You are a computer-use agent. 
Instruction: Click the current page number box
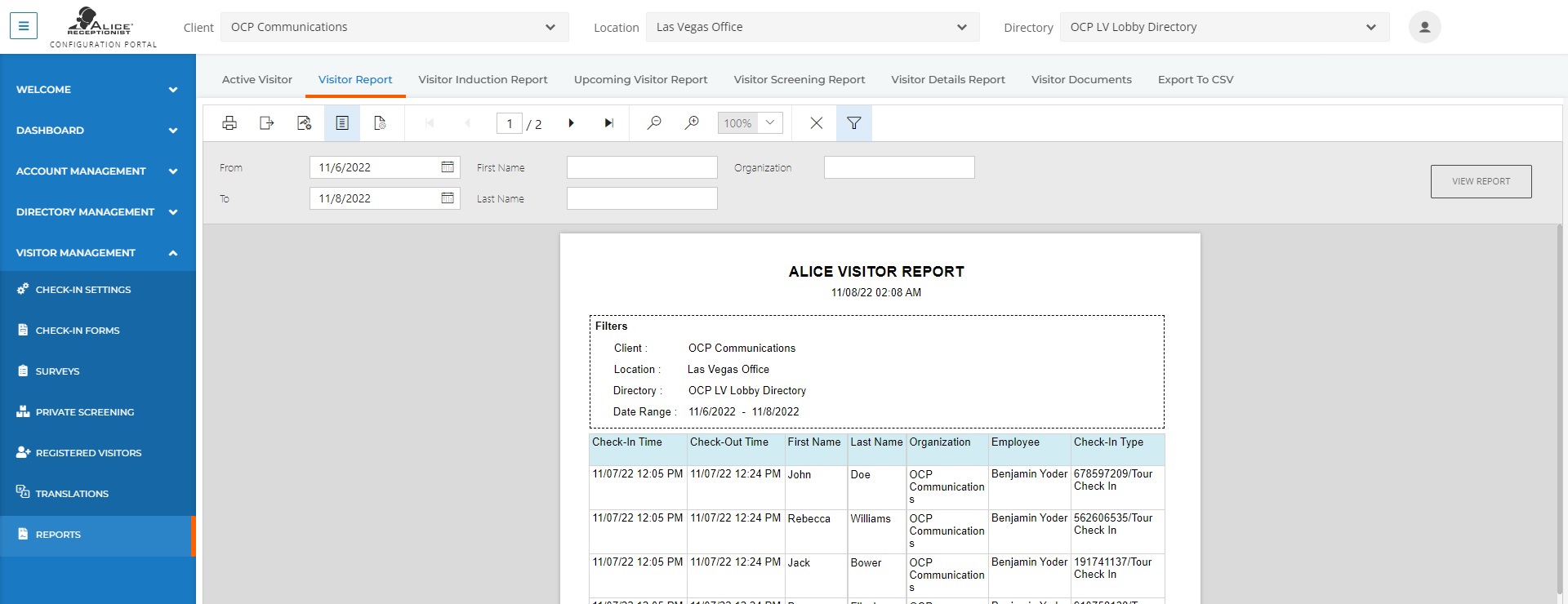[x=510, y=123]
